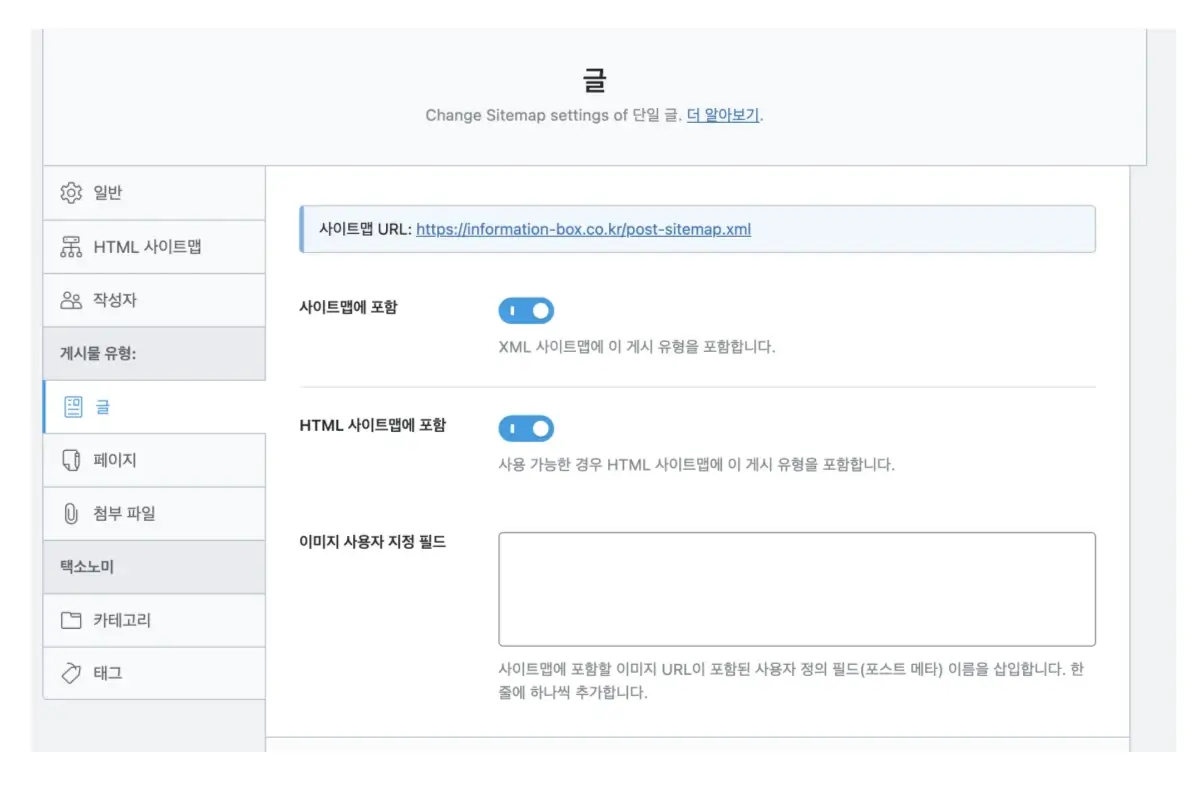Image resolution: width=1200 pixels, height=800 pixels.
Task: Click the paperclip icon next to 첨부 파일
Action: tap(70, 513)
